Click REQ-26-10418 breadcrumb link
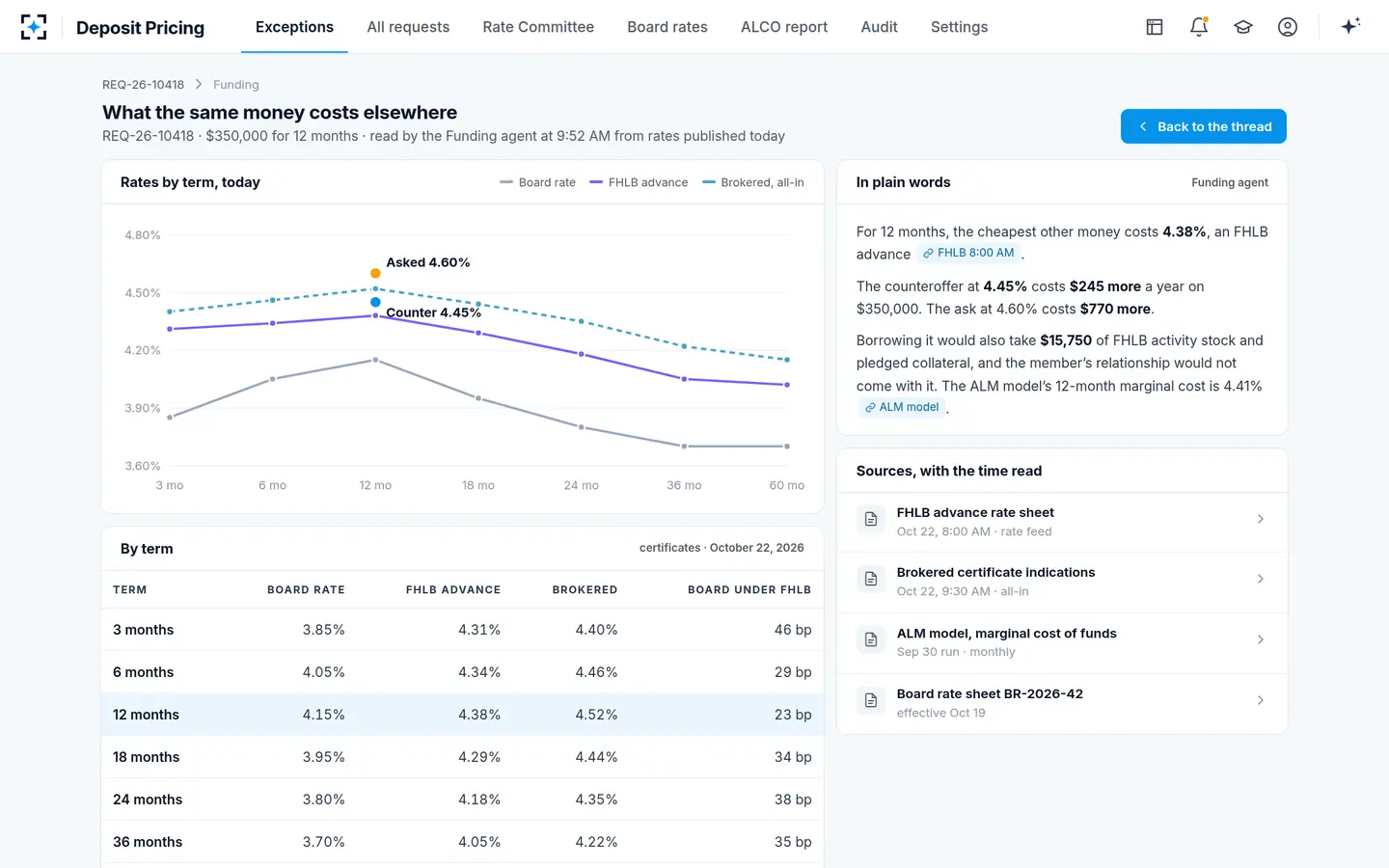The image size is (1389, 868). 143,85
